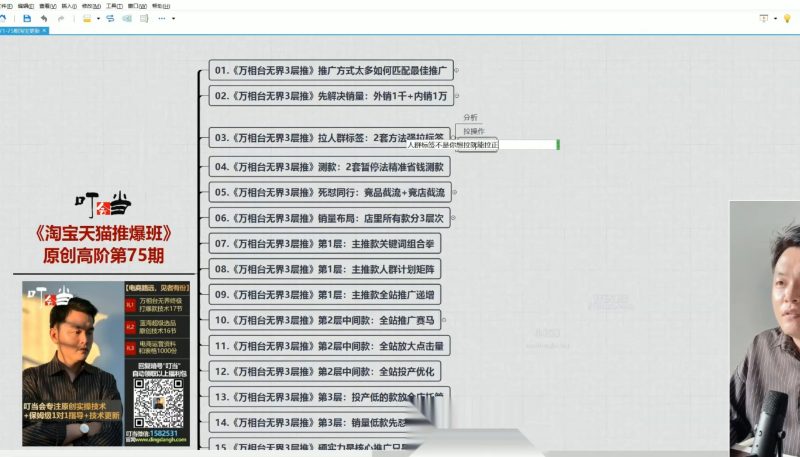Select topic 03 拉人群标签 node
The height and width of the screenshot is (457, 800).
pos(329,138)
